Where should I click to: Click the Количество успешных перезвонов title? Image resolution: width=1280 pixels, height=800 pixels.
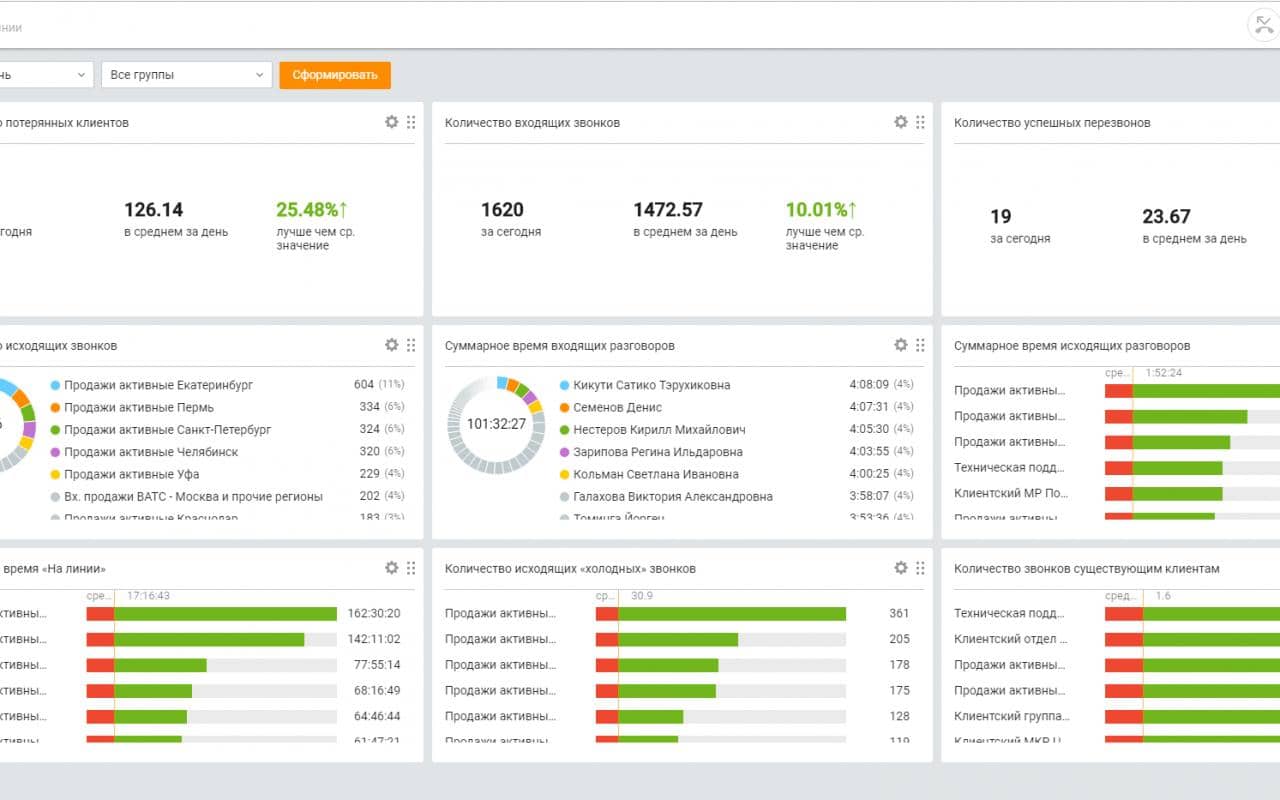click(1052, 123)
